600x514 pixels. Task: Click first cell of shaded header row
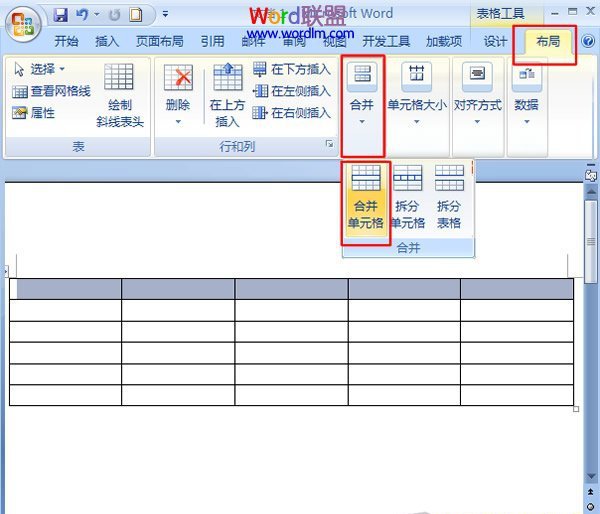point(65,289)
